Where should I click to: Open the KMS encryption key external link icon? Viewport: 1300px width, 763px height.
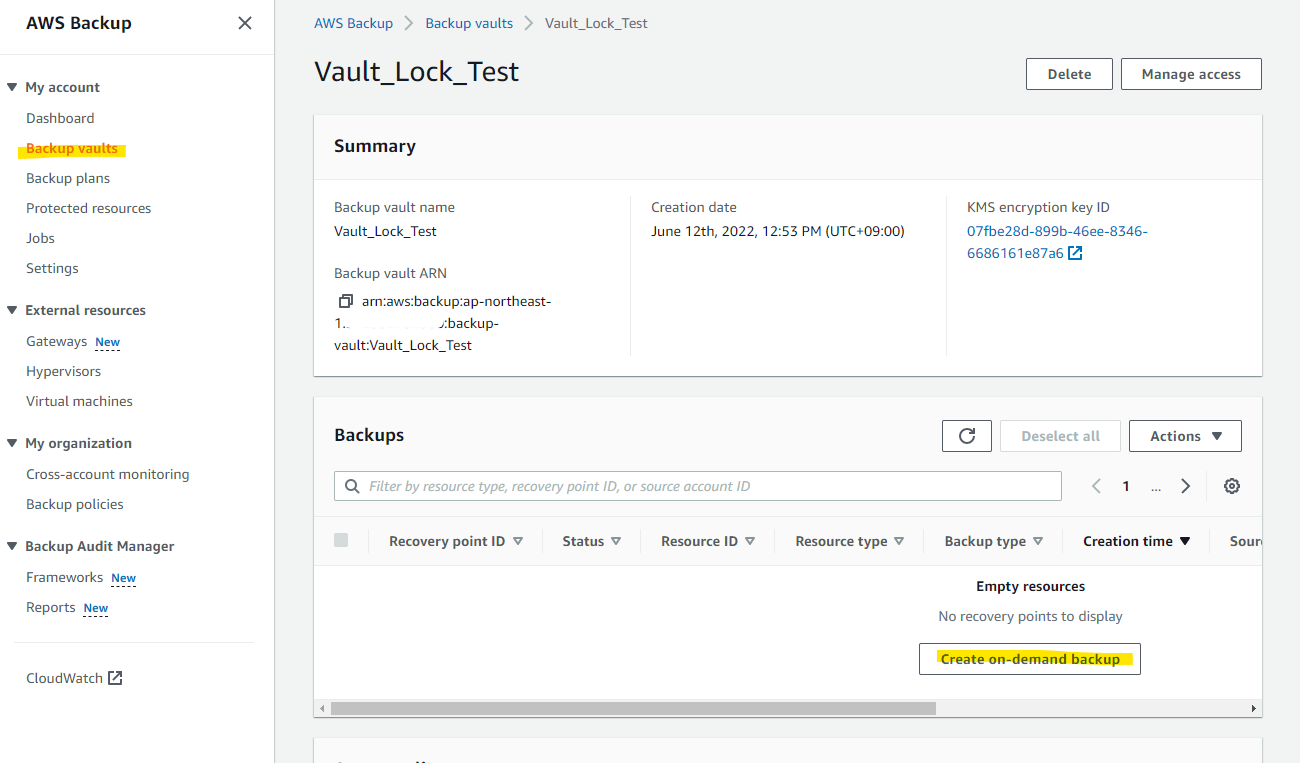tap(1075, 252)
